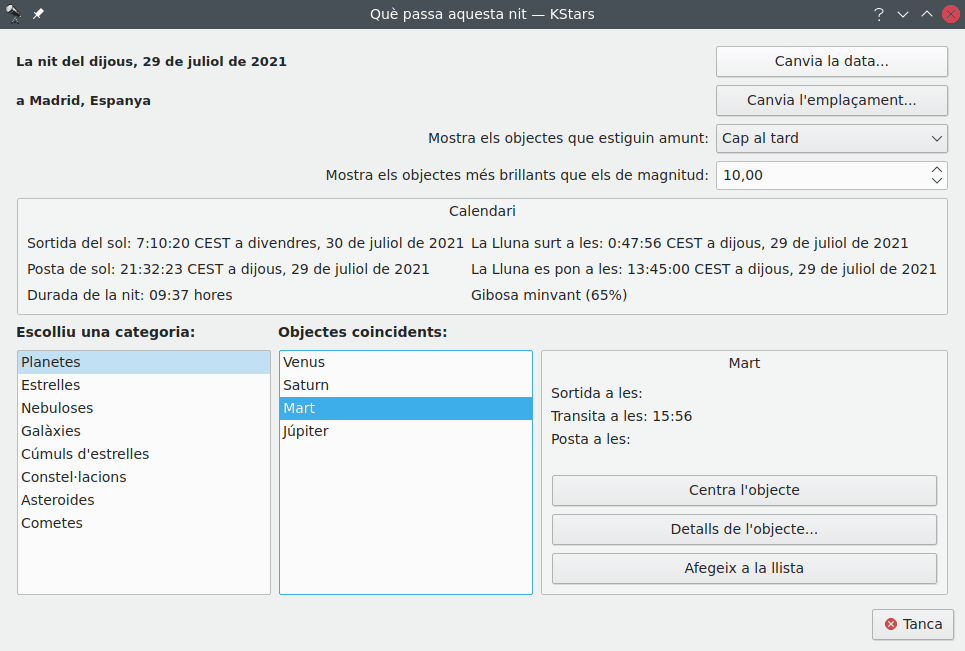Click the help question mark icon
Viewport: 965px width, 651px height.
tap(879, 14)
